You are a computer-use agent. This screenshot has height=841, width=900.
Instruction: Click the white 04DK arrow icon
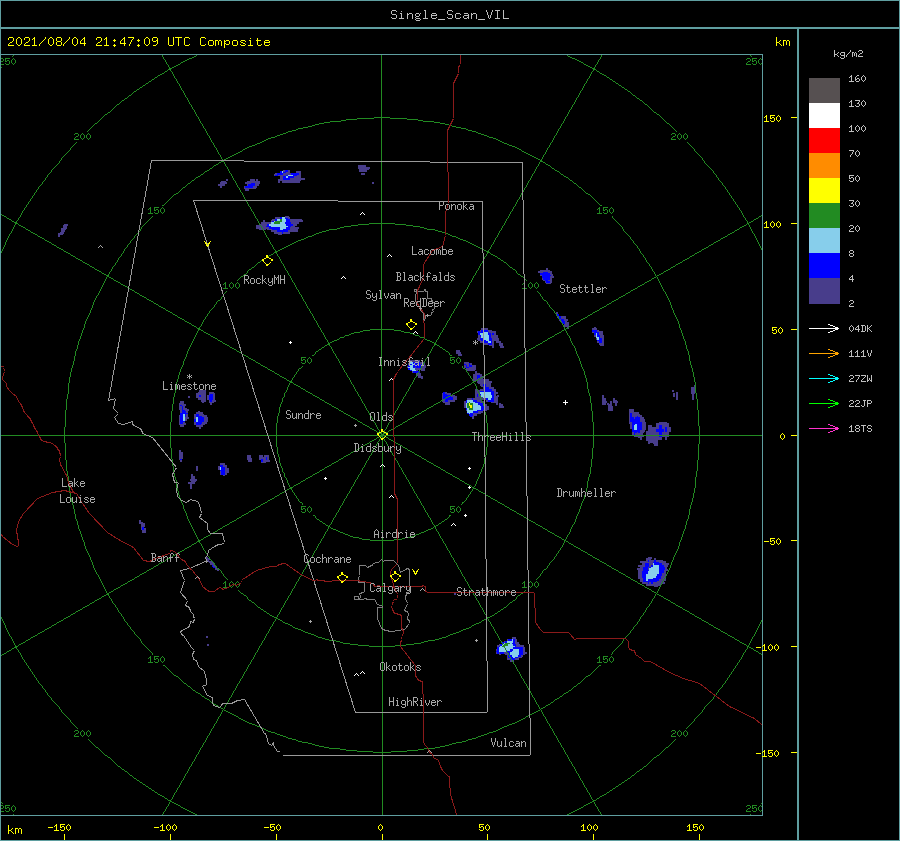tap(824, 328)
